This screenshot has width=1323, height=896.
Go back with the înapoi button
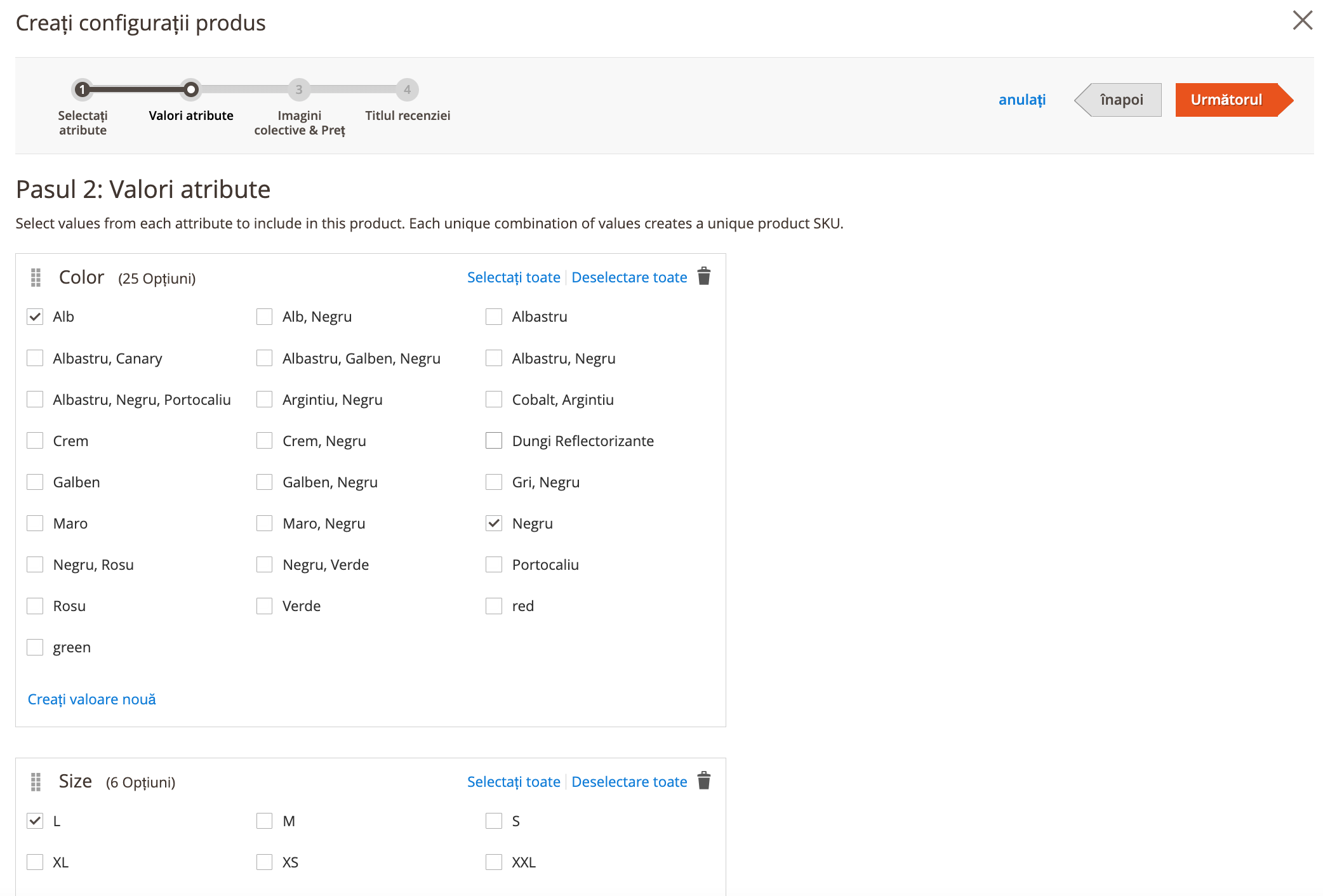tap(1118, 100)
